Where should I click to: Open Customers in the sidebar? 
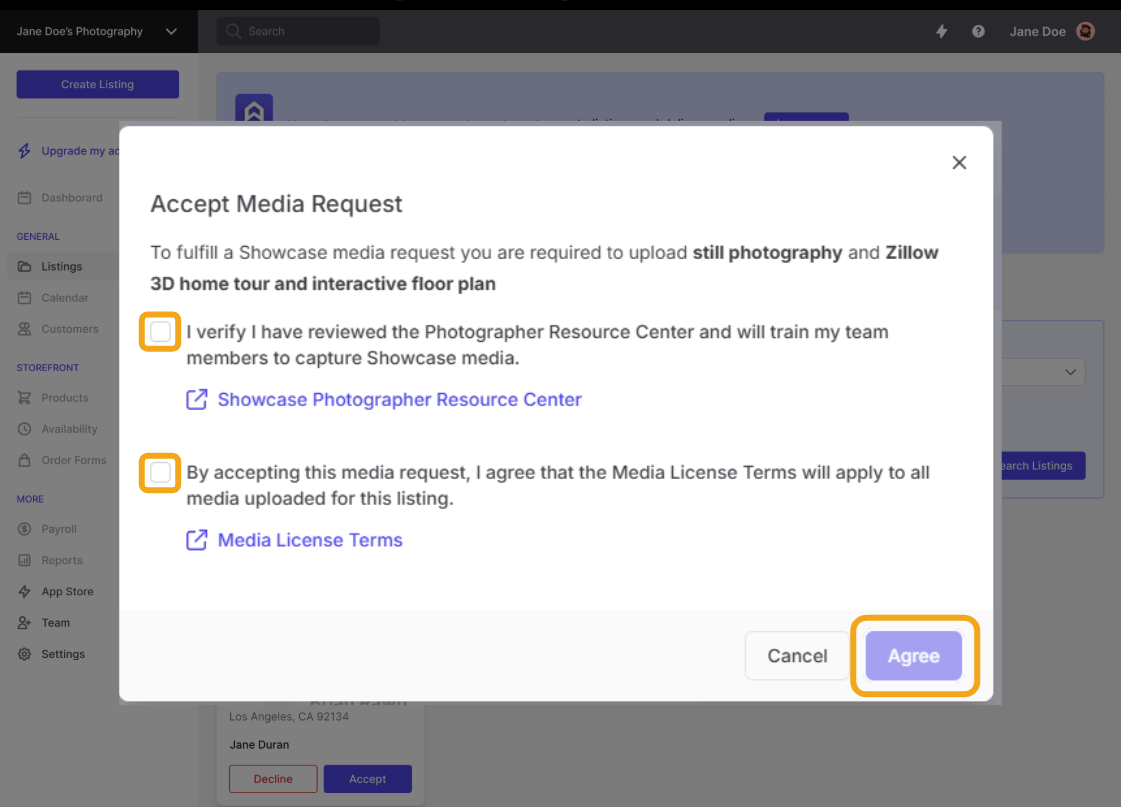point(70,329)
